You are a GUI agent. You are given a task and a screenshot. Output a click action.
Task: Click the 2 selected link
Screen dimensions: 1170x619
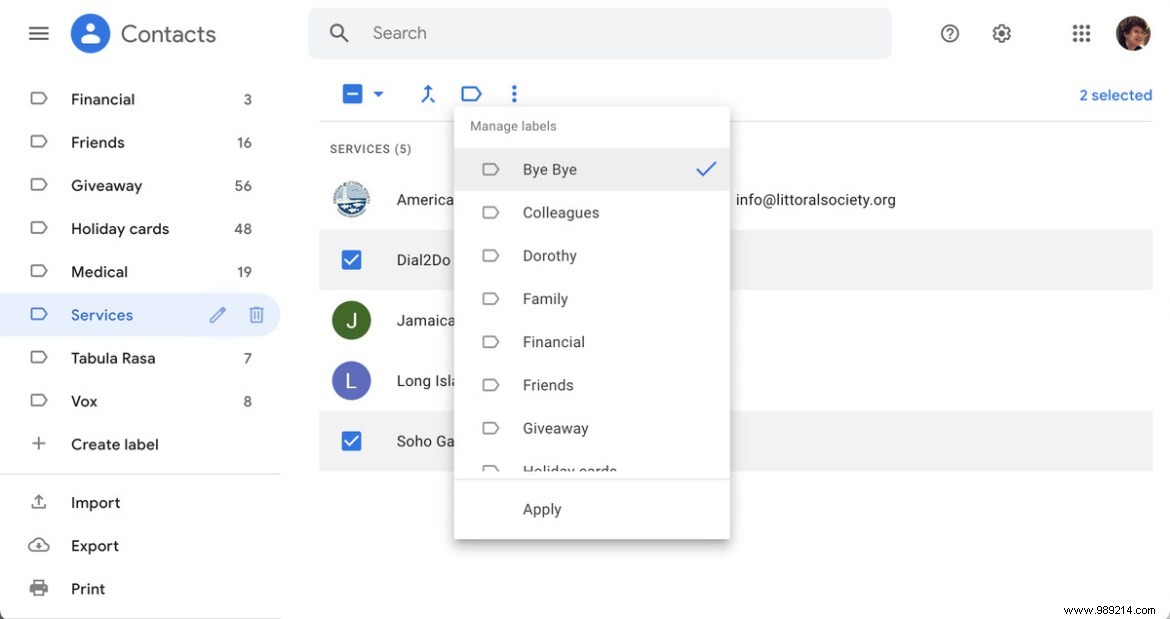pyautogui.click(x=1115, y=94)
